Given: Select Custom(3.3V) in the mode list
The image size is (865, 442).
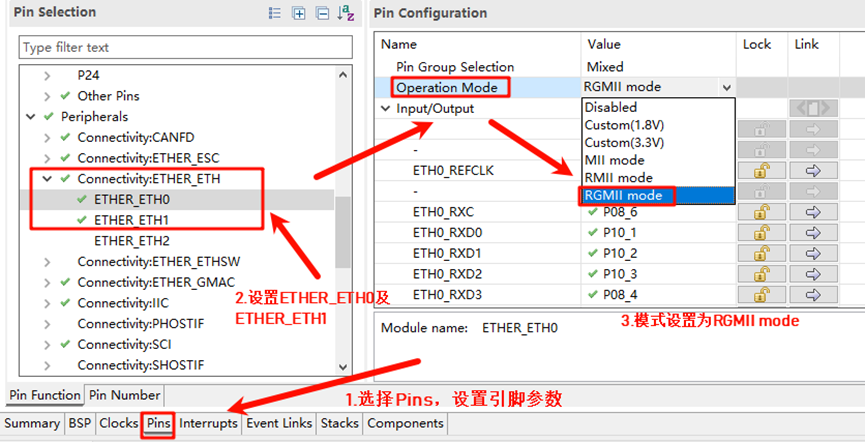Looking at the screenshot, I should [x=626, y=142].
